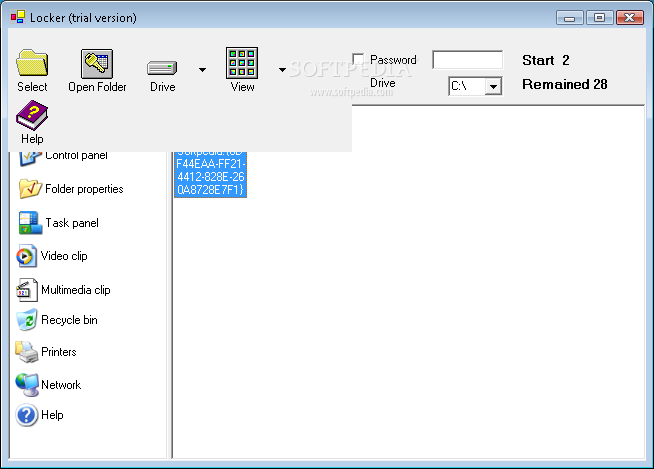Expand the arrow next to Drive button

coord(202,70)
